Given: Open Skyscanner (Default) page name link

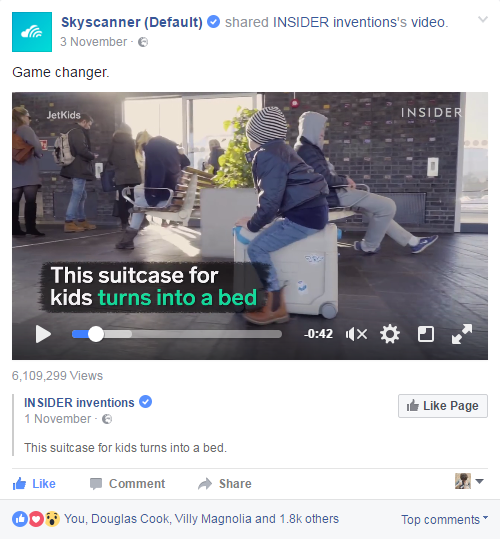Looking at the screenshot, I should tap(132, 22).
